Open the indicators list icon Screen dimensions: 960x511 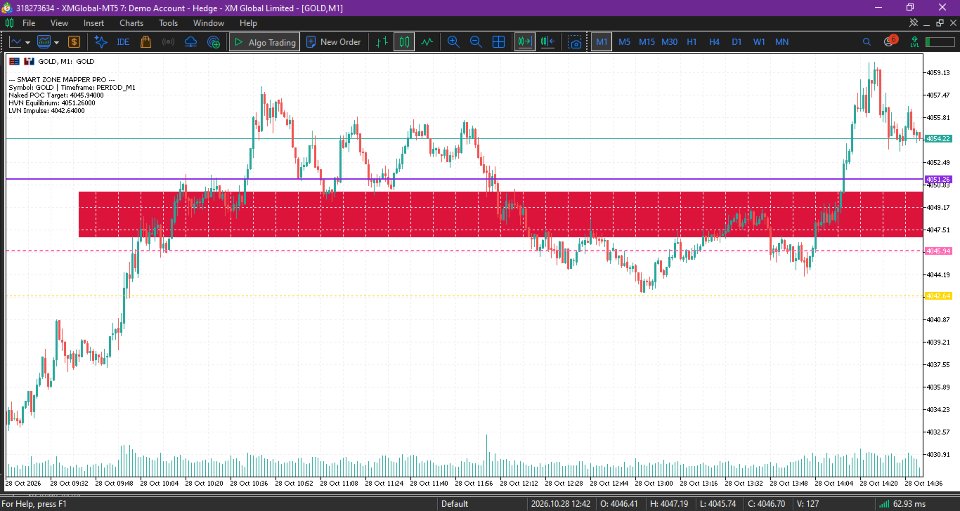[44, 42]
